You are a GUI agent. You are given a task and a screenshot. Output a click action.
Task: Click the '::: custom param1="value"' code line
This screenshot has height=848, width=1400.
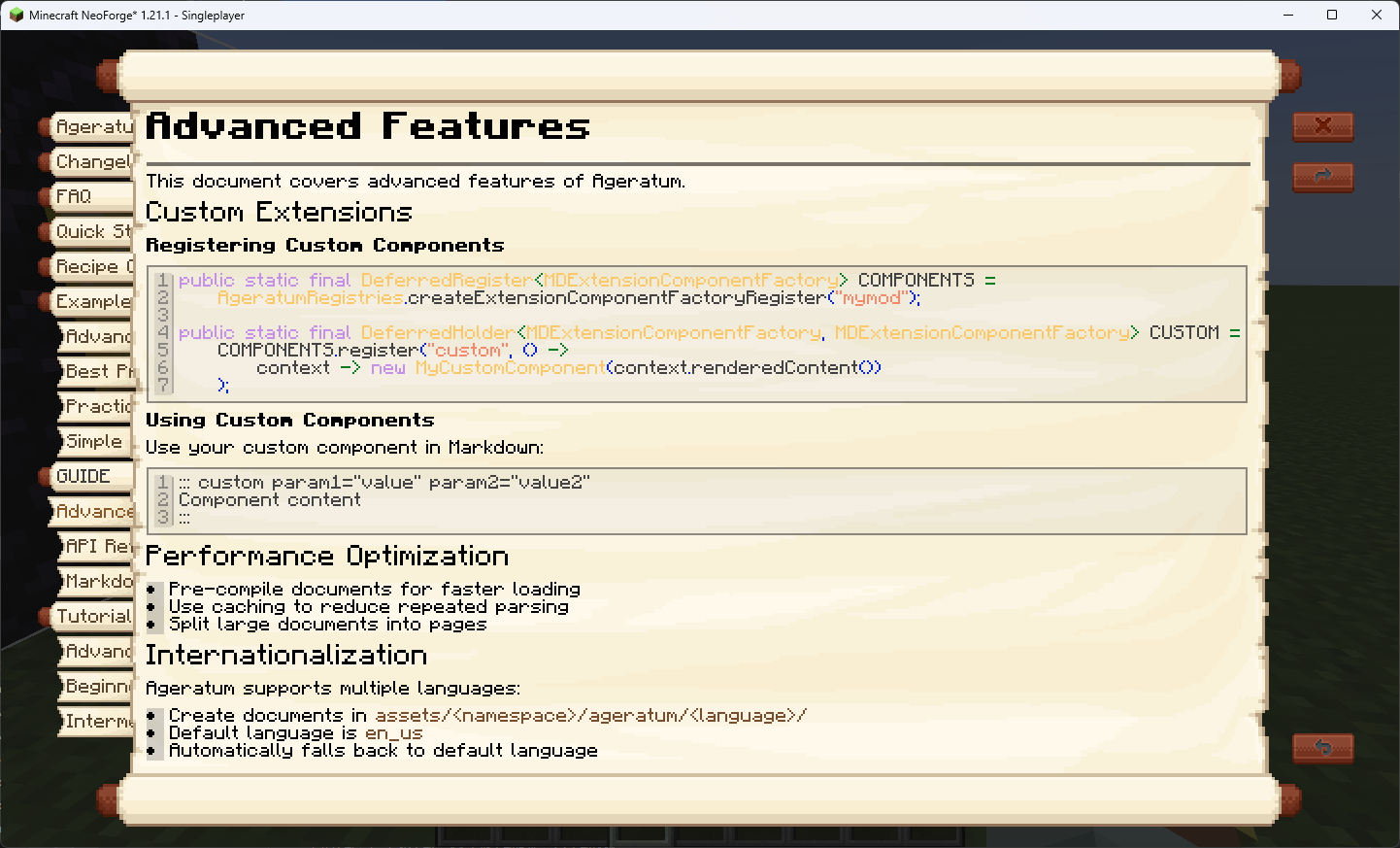pyautogui.click(x=384, y=483)
